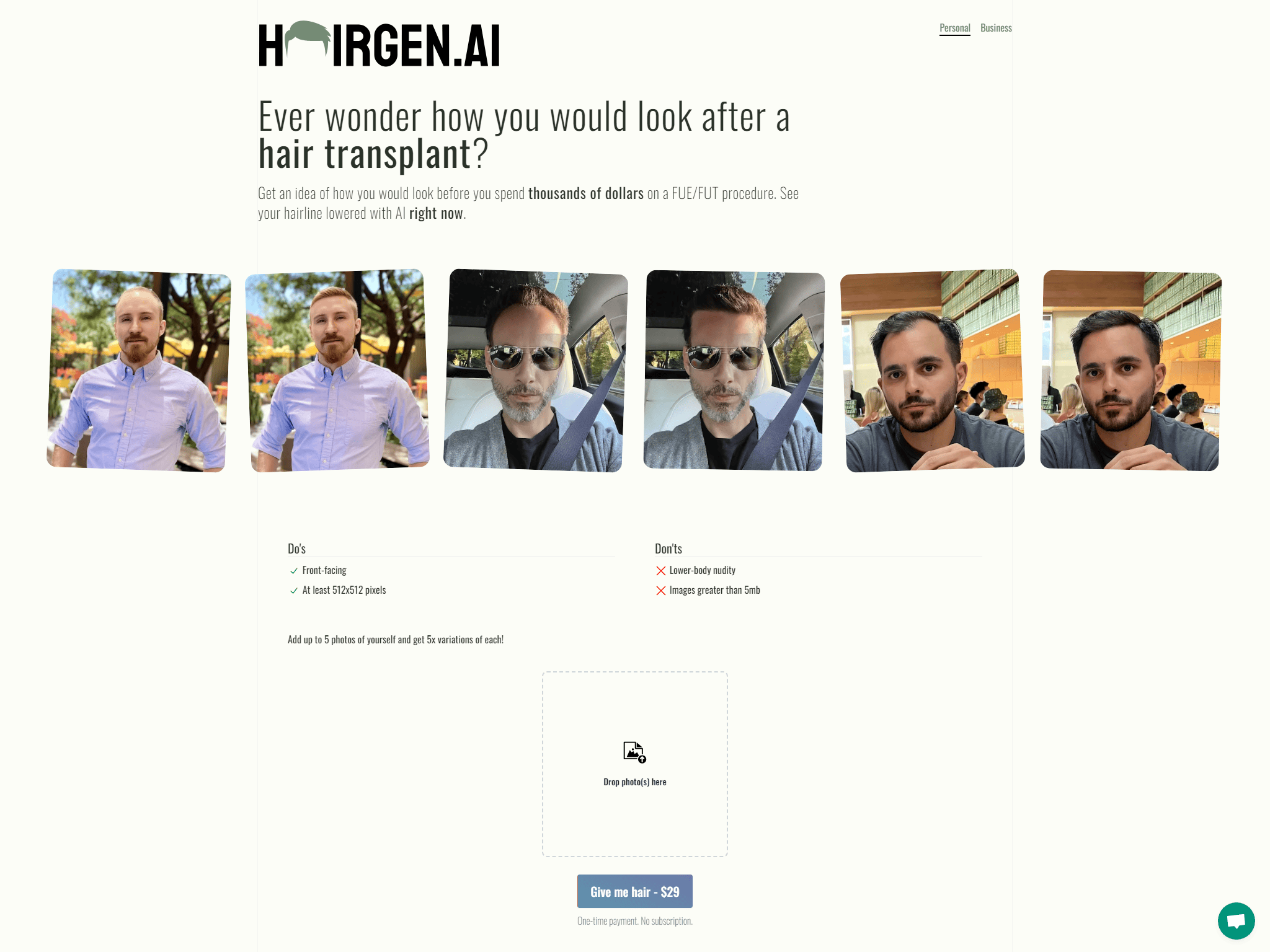Open first sunglasses man in car photo
The width and height of the screenshot is (1270, 952).
(536, 370)
